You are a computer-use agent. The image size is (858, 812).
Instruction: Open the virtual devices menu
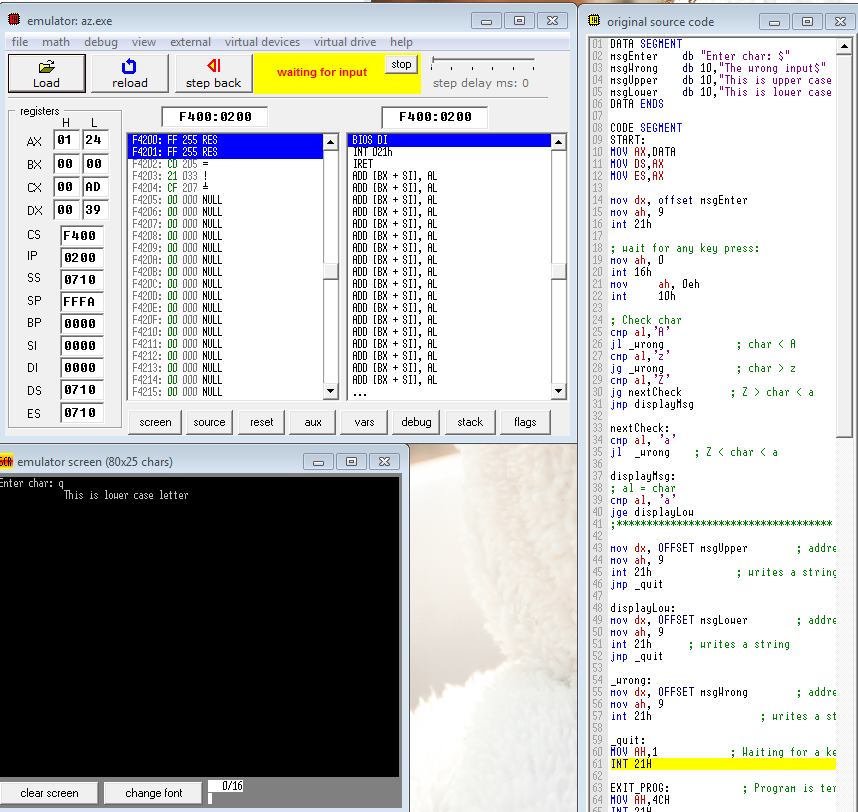pyautogui.click(x=262, y=42)
